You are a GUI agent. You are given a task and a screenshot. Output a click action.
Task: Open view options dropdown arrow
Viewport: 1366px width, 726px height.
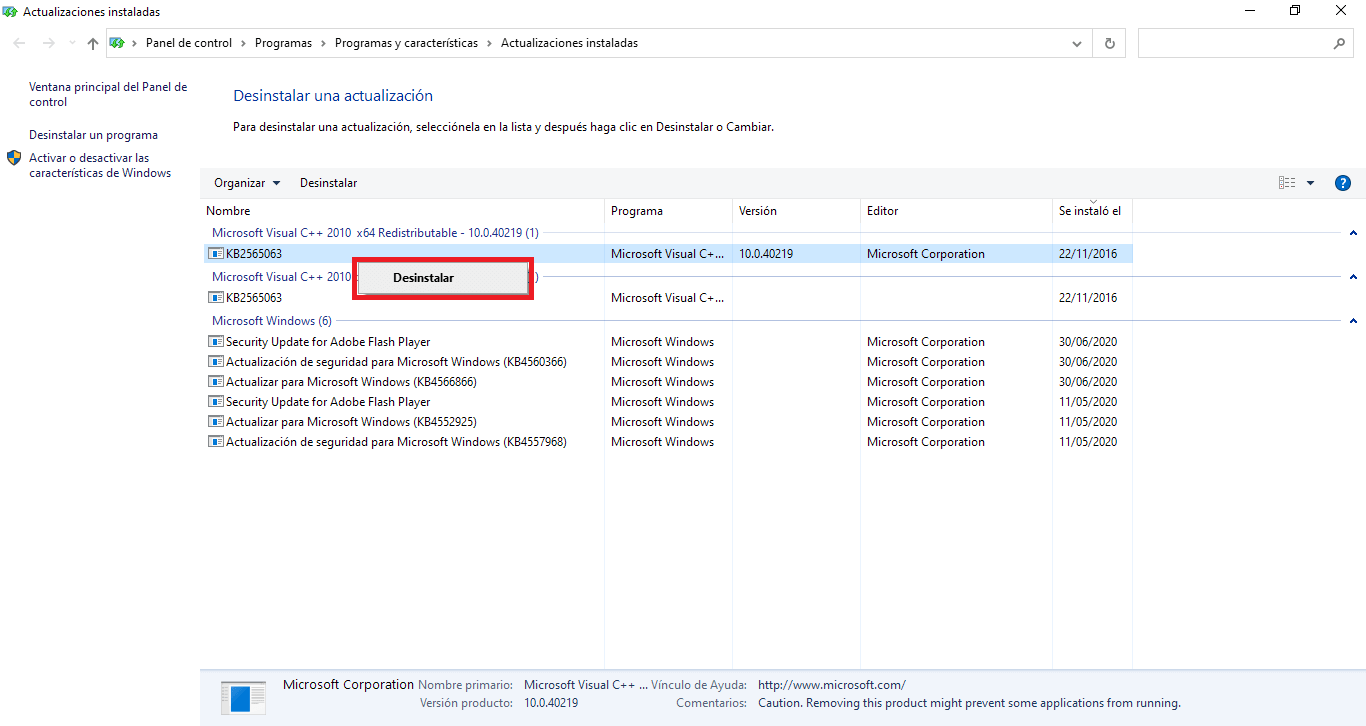point(1310,183)
